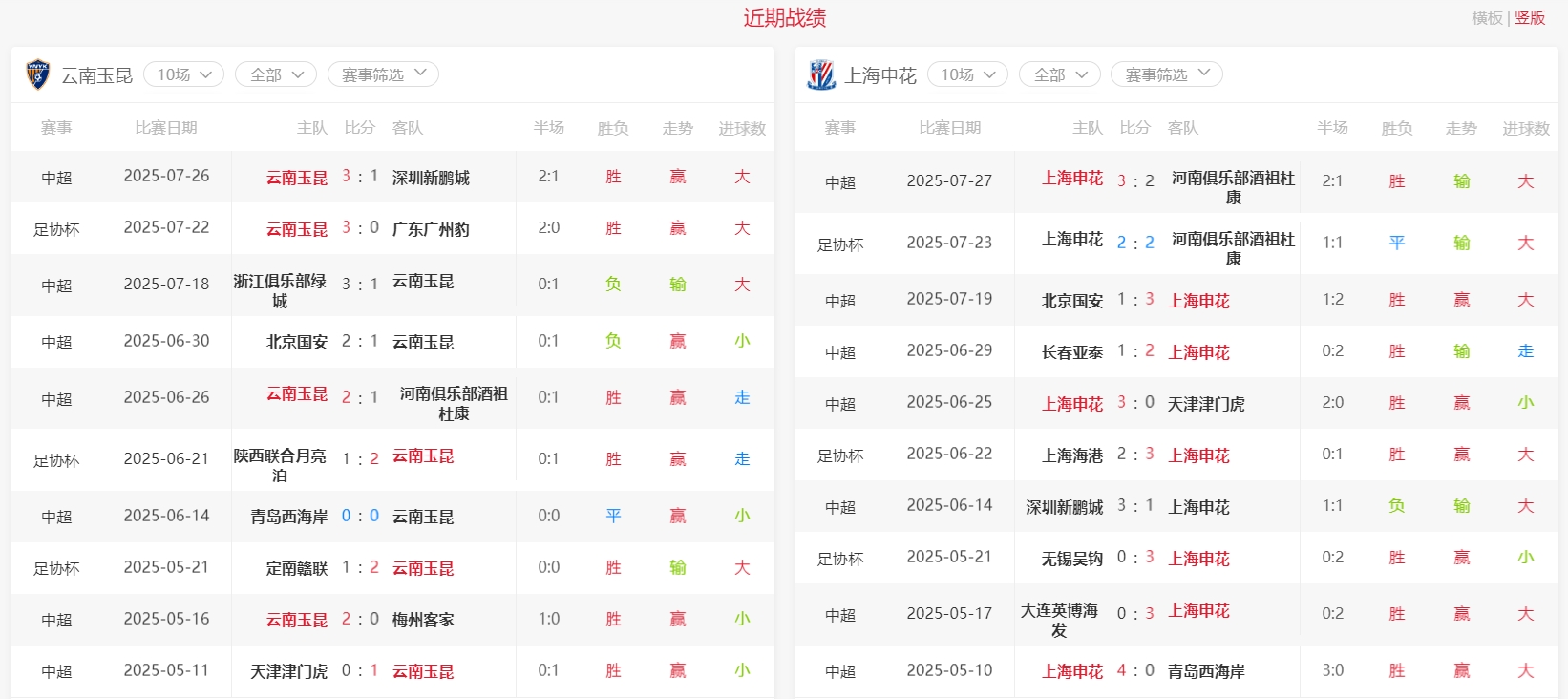Switch to 竖版 layout view
The height and width of the screenshot is (699, 1568).
1530,18
